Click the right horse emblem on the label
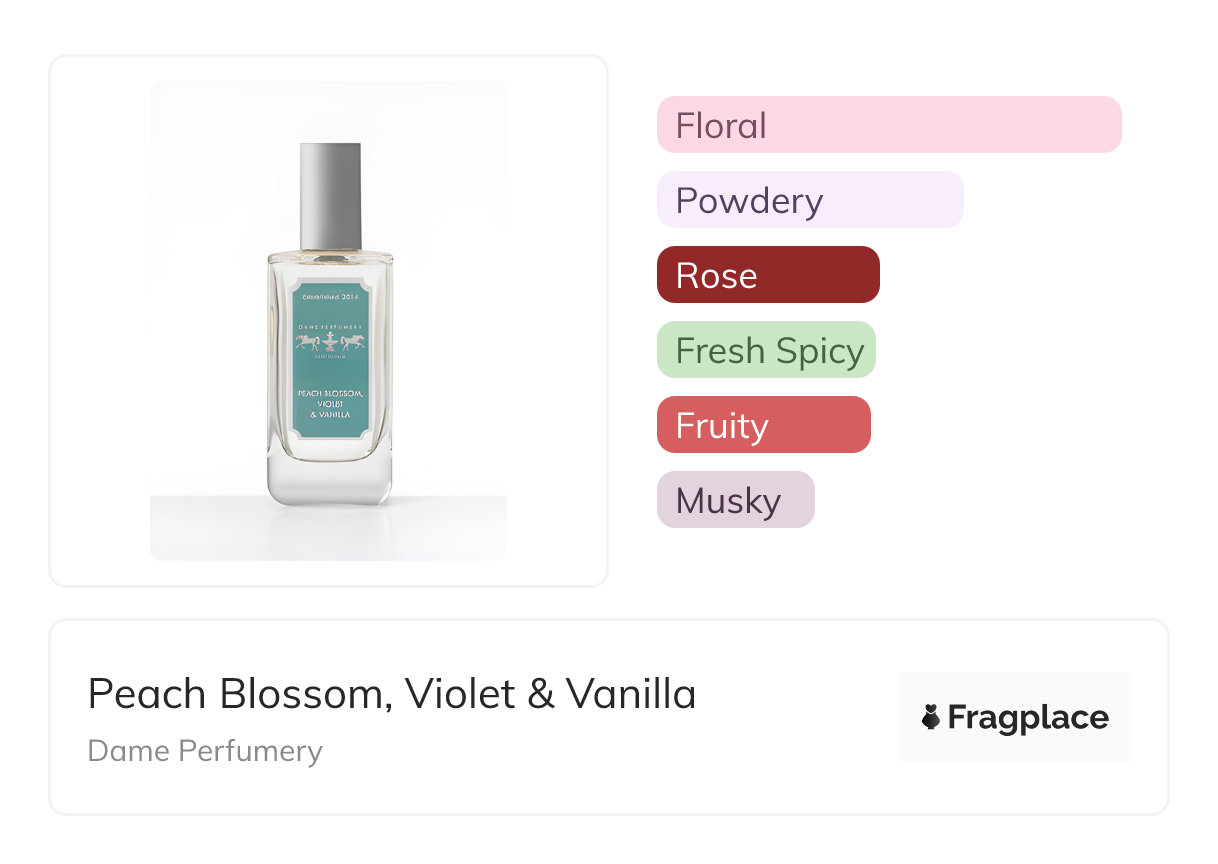 (352, 342)
